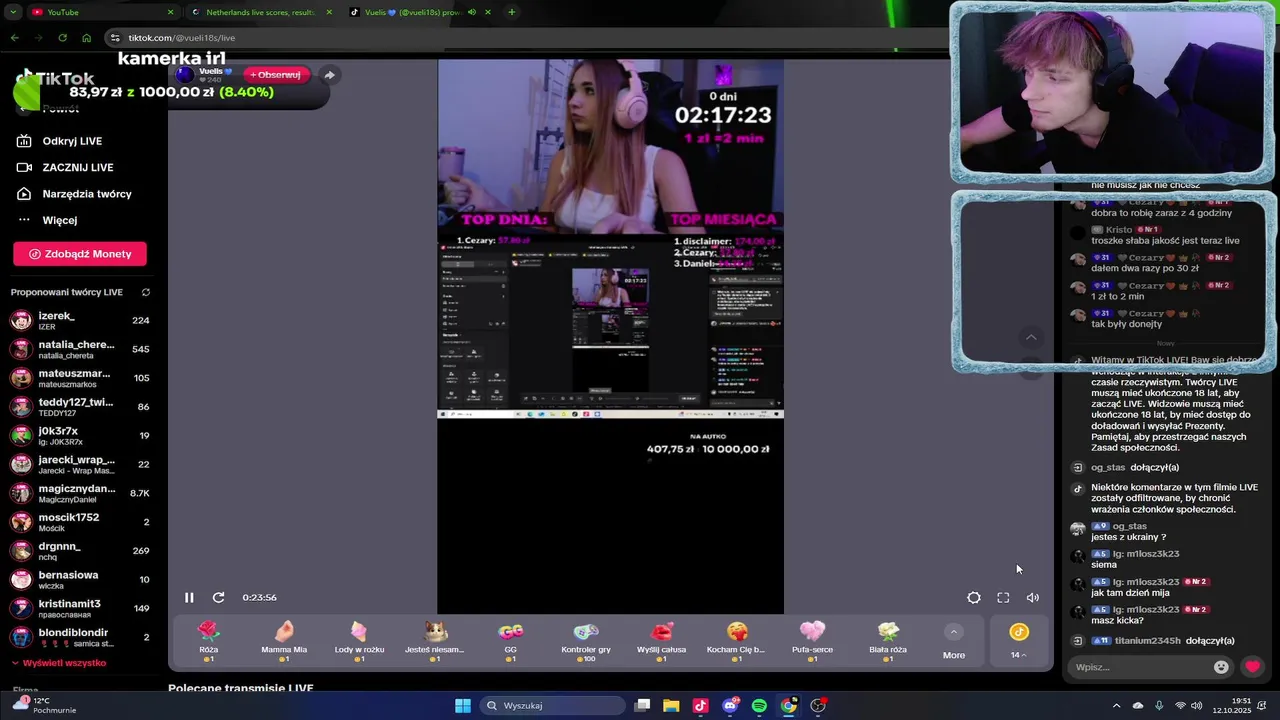
Task: Open izerek_ live stream
Action: (80, 320)
